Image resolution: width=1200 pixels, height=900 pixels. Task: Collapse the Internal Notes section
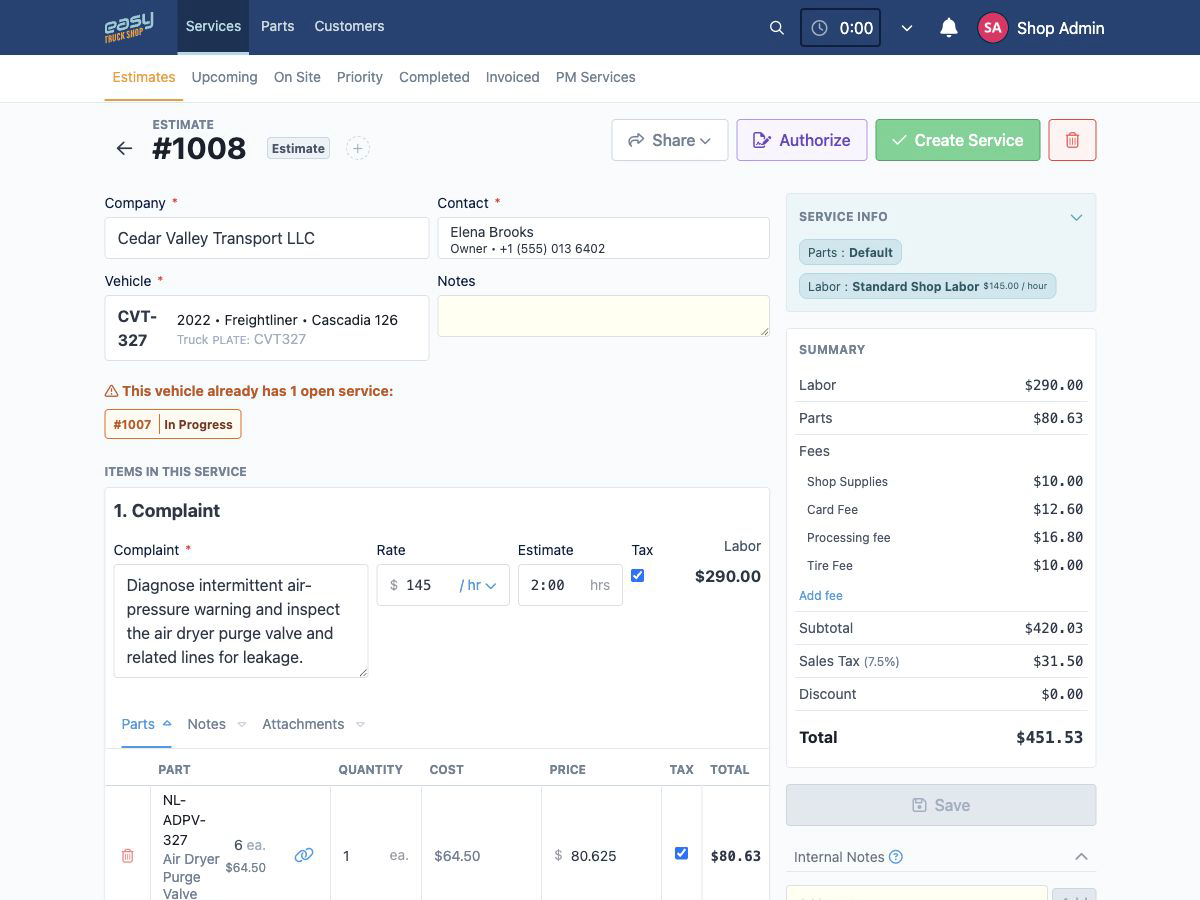1081,857
